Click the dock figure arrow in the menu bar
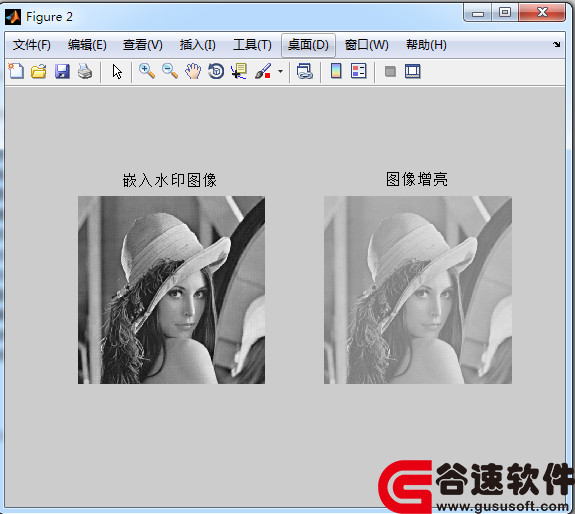Image resolution: width=575 pixels, height=514 pixels. (557, 44)
